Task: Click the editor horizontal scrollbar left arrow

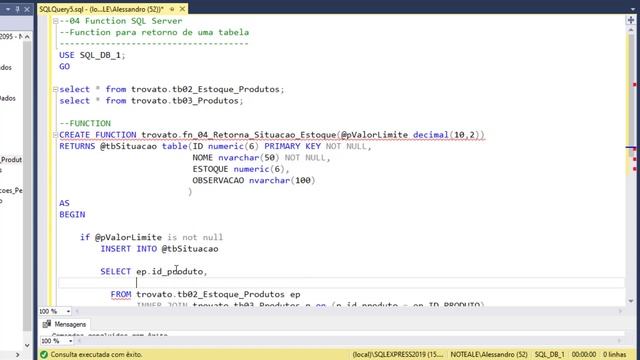Action: 77,311
